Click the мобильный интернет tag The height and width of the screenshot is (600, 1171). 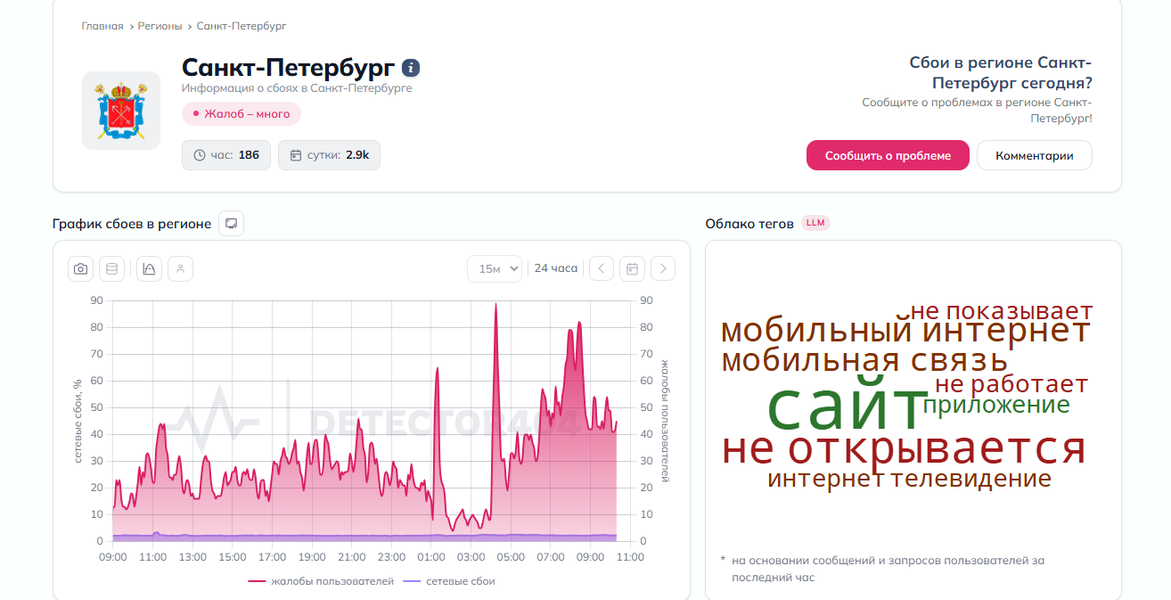point(906,331)
